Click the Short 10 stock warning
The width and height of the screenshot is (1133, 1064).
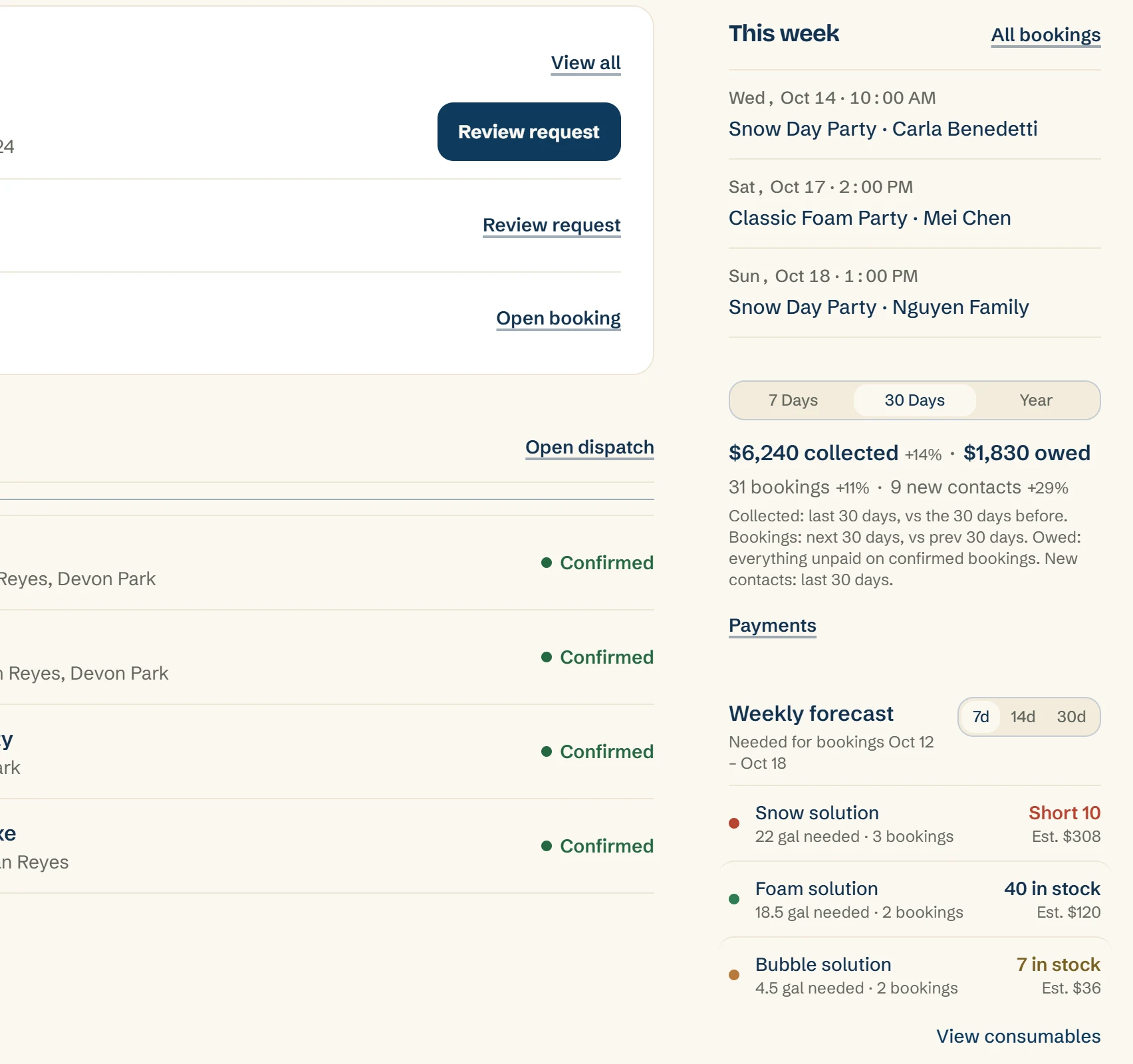coord(1064,813)
